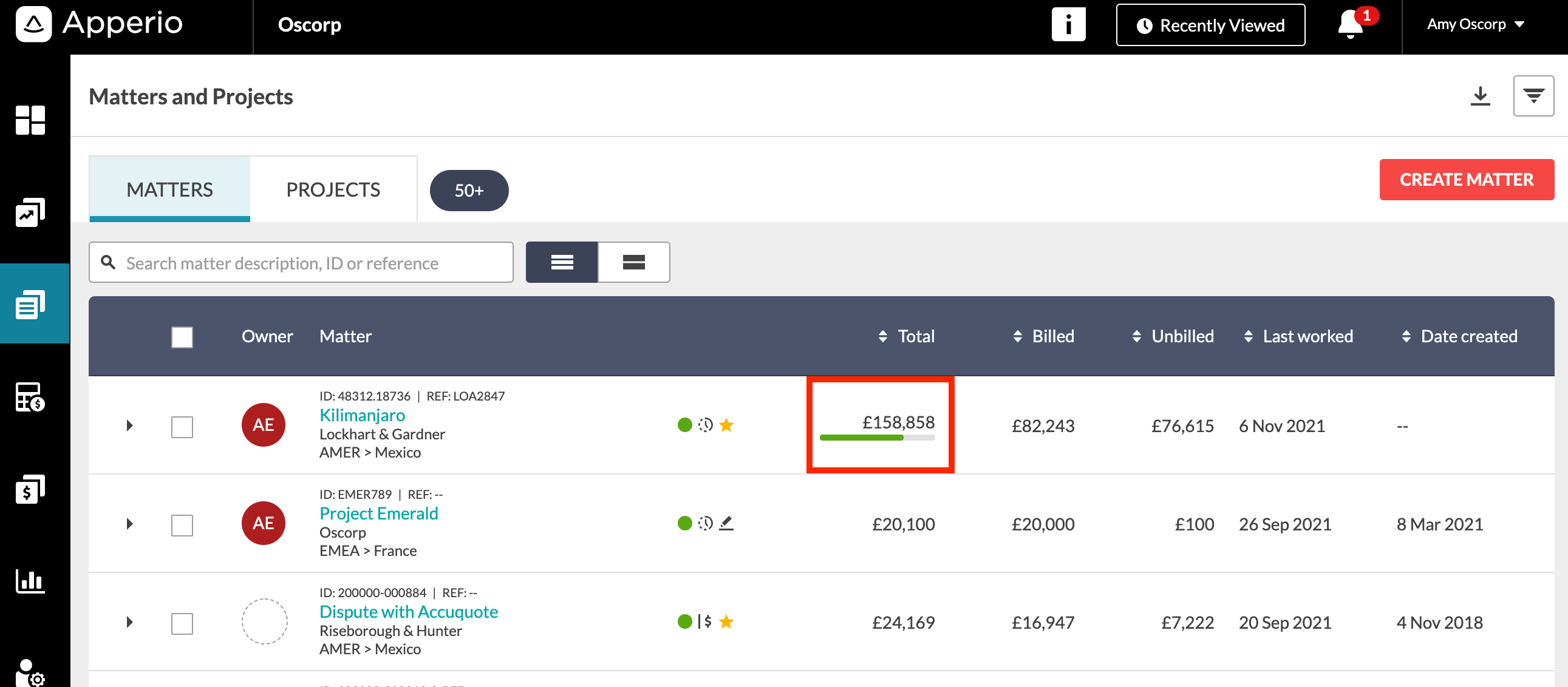Open the Project Emerald matter link
Screen dimensions: 1568x687
378,513
